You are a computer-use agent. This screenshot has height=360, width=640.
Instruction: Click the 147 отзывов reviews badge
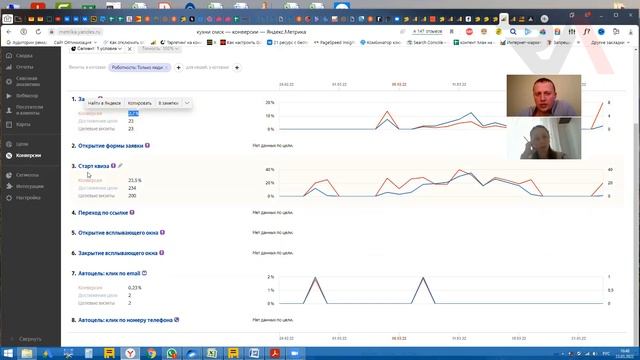coord(427,31)
